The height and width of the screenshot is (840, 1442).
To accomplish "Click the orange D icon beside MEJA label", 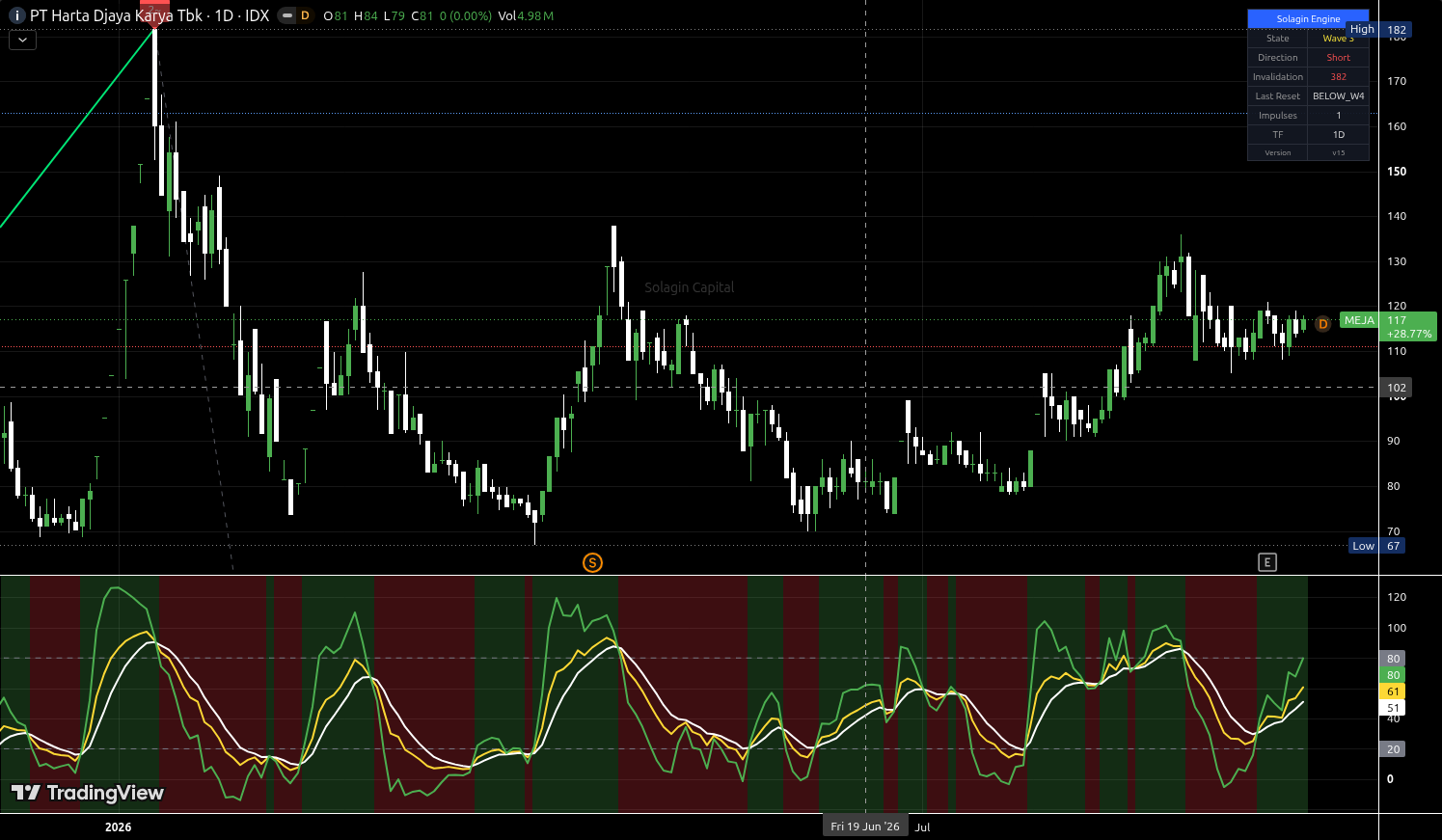I will (1322, 323).
